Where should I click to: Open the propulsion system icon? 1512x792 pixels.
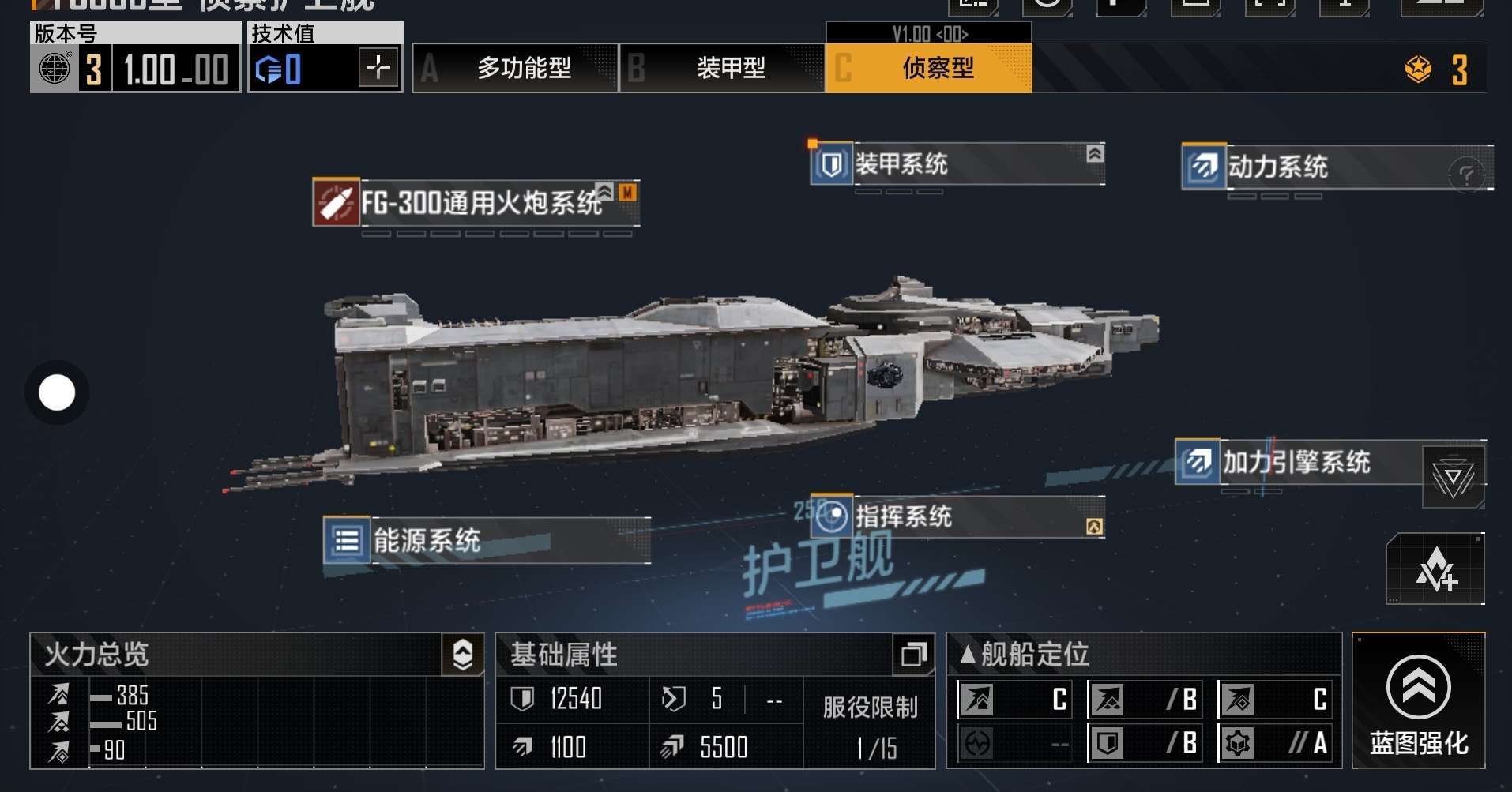tap(1204, 167)
